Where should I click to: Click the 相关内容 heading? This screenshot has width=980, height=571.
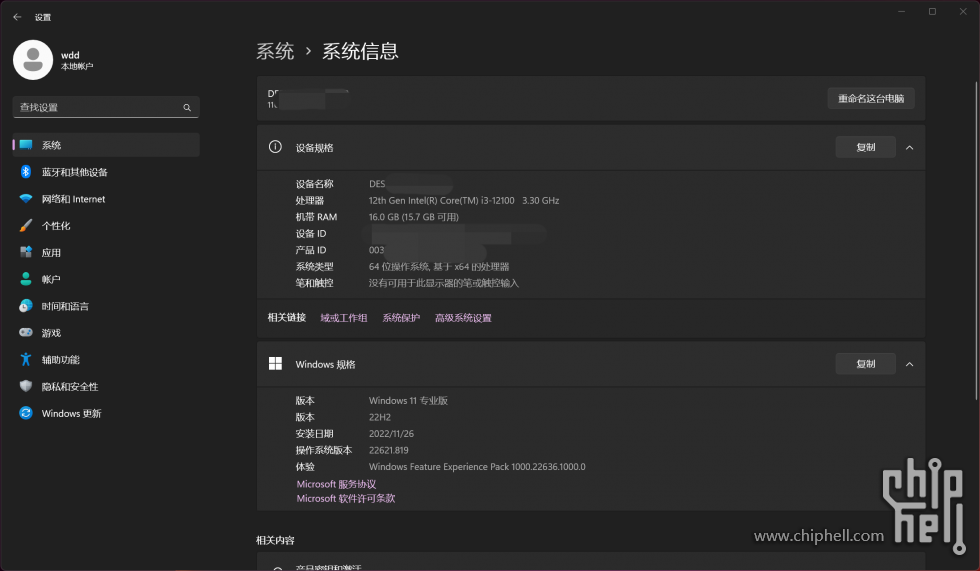click(275, 540)
